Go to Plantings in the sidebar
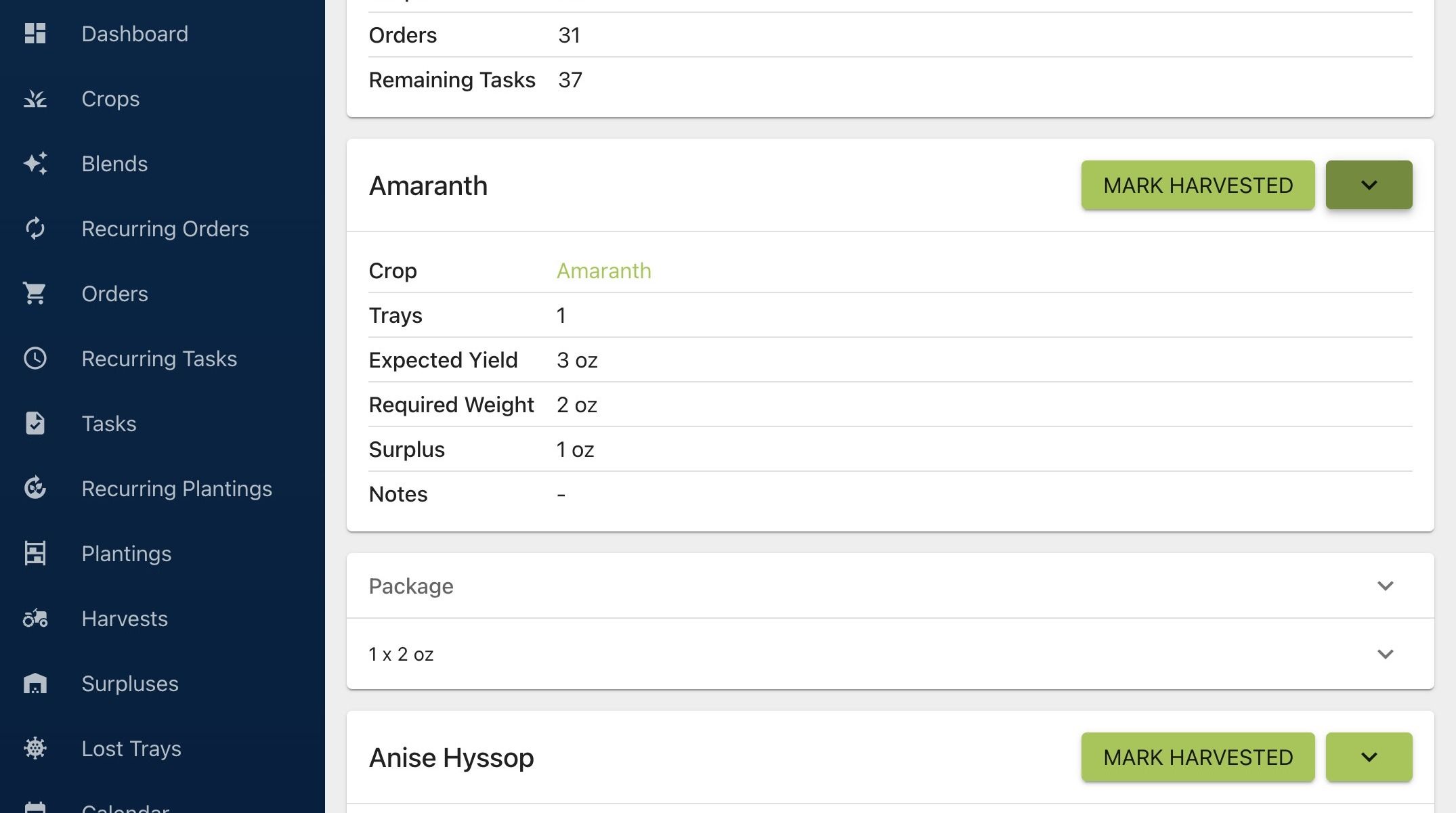This screenshot has width=1456, height=813. tap(126, 554)
